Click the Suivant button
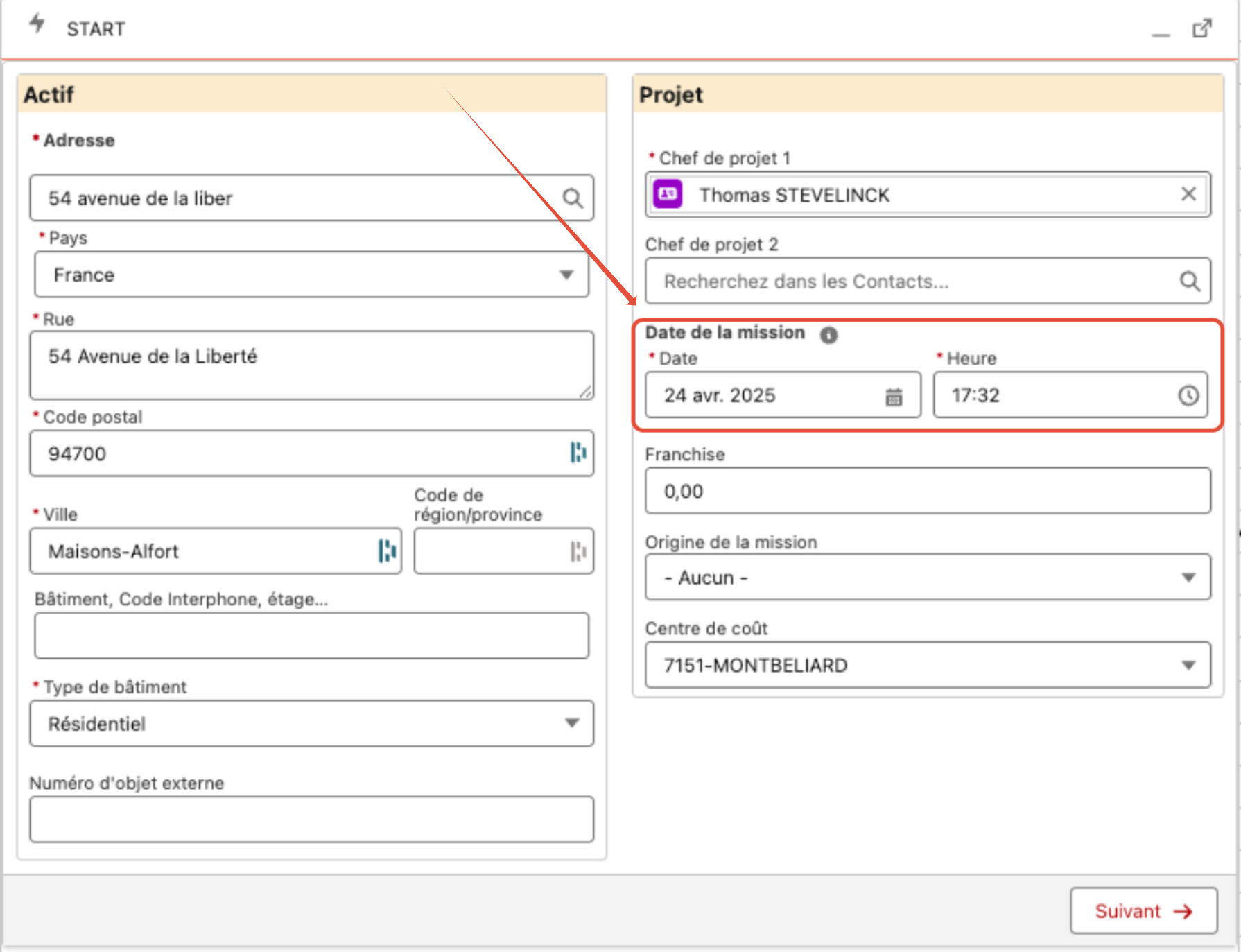This screenshot has height=952, width=1241. 1143,910
